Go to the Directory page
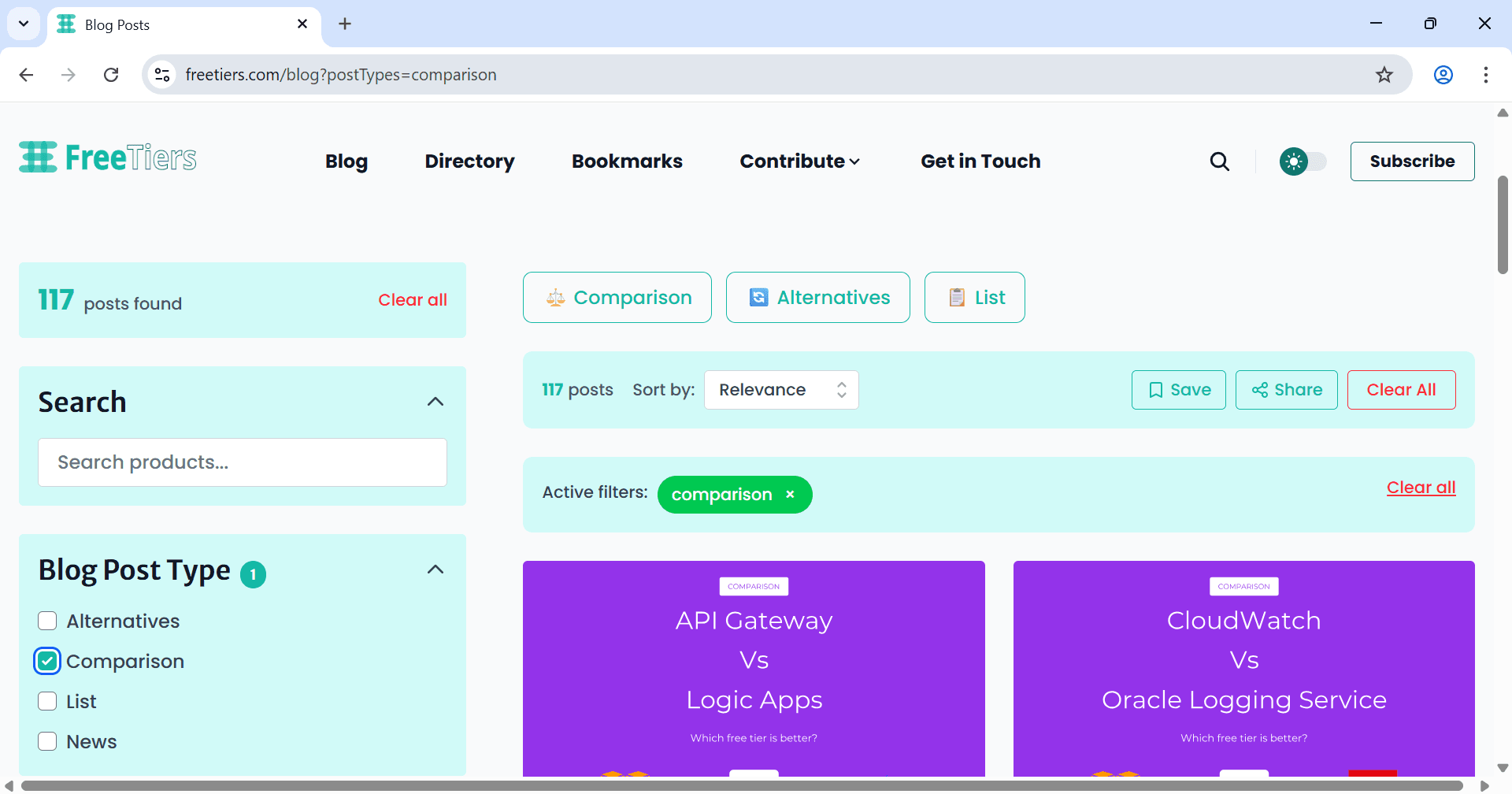 click(x=469, y=161)
